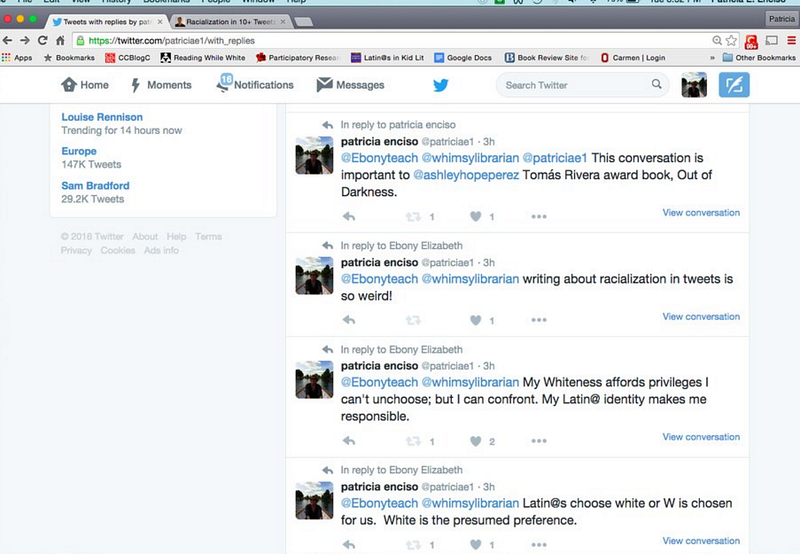Open more options on 'Latin@s choose white' tweet

pyautogui.click(x=539, y=544)
